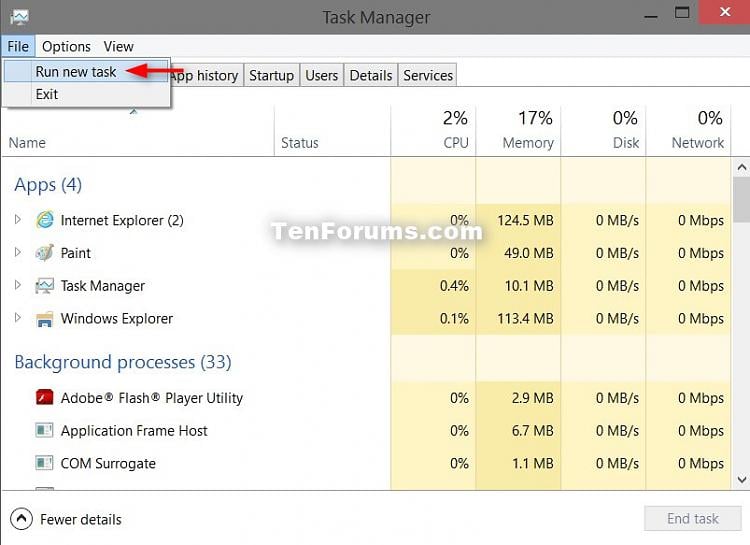Viewport: 750px width, 545px height.
Task: Click the 6.7 MB memory value
Action: click(x=532, y=431)
